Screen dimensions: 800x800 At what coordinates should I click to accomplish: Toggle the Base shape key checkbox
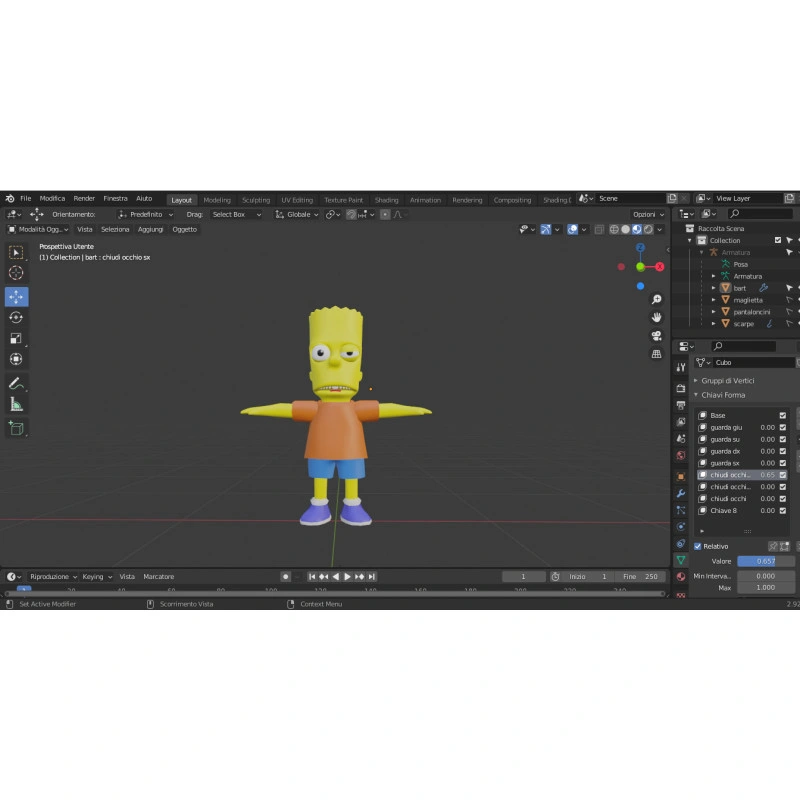tap(783, 415)
